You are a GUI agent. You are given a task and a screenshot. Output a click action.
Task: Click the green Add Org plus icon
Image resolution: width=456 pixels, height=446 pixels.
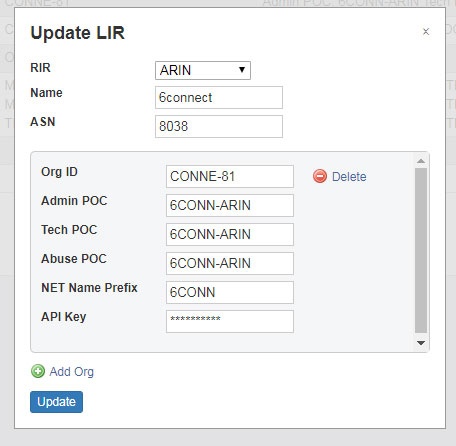pos(38,371)
